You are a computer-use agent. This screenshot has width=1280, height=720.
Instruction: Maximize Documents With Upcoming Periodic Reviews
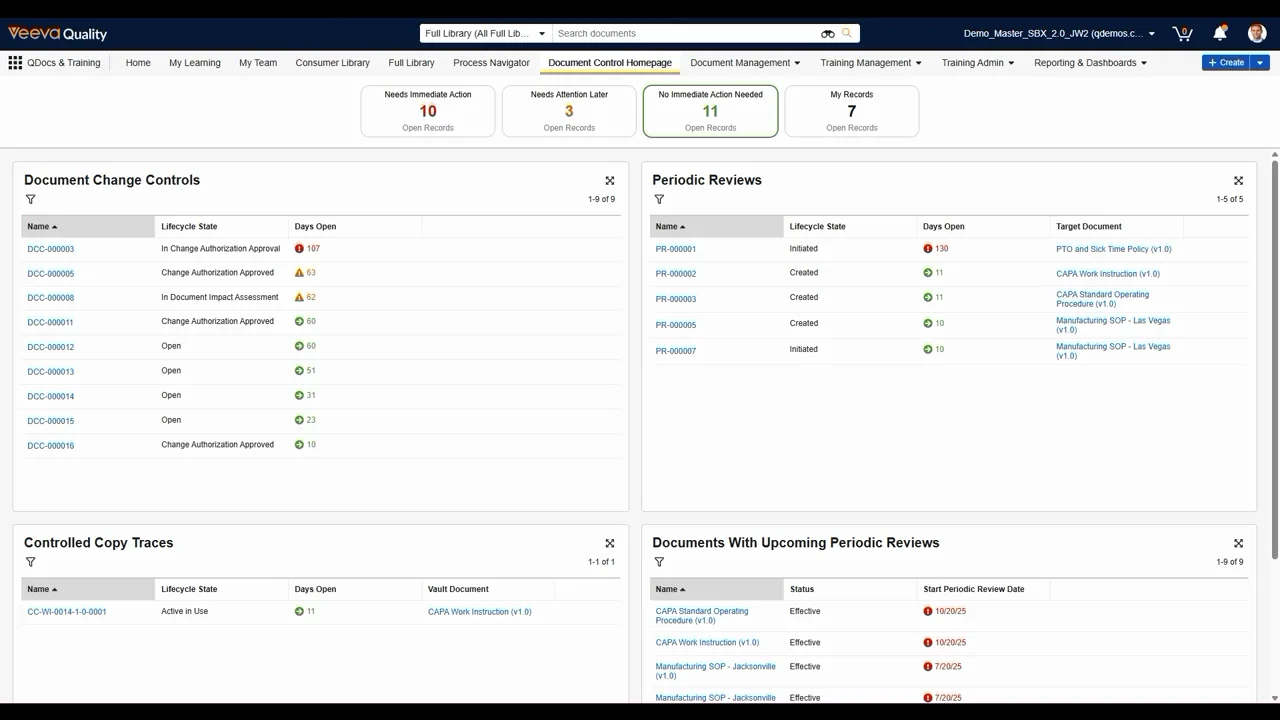[x=1238, y=544]
